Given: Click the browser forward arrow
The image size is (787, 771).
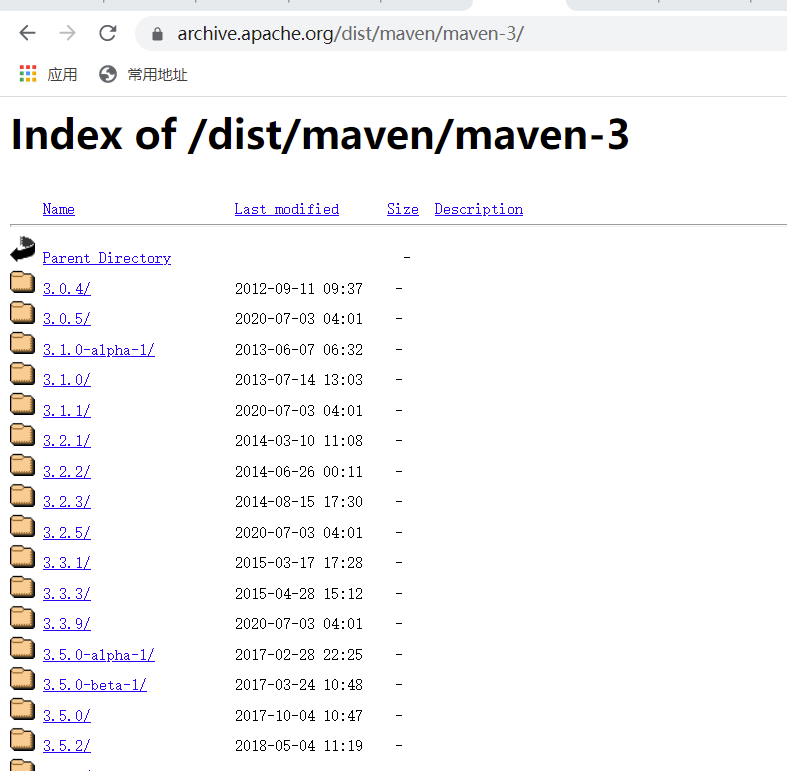Looking at the screenshot, I should [67, 34].
